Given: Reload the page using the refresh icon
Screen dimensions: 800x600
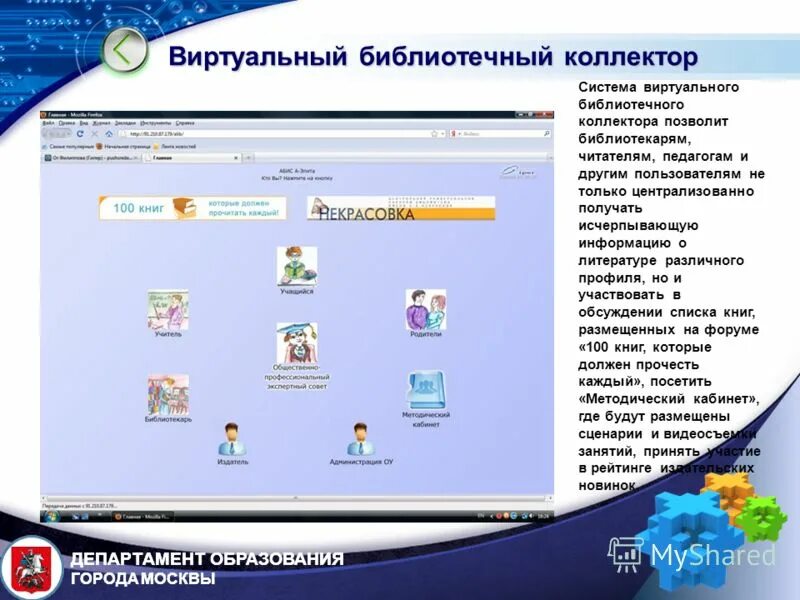Looking at the screenshot, I should pos(80,133).
